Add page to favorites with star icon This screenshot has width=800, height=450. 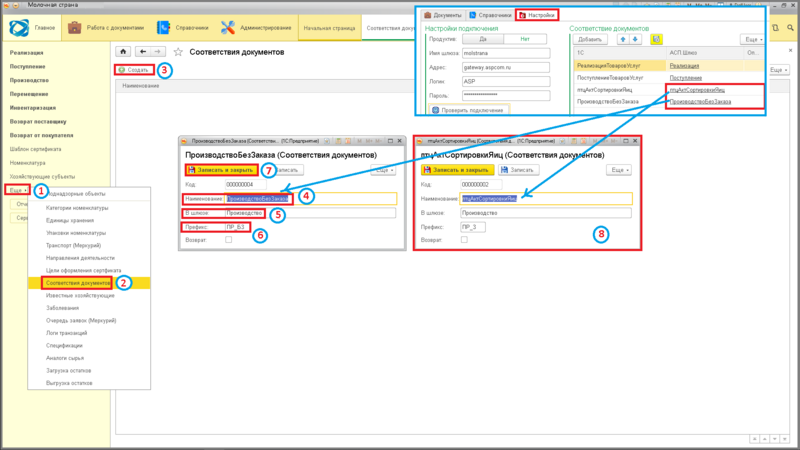178,50
